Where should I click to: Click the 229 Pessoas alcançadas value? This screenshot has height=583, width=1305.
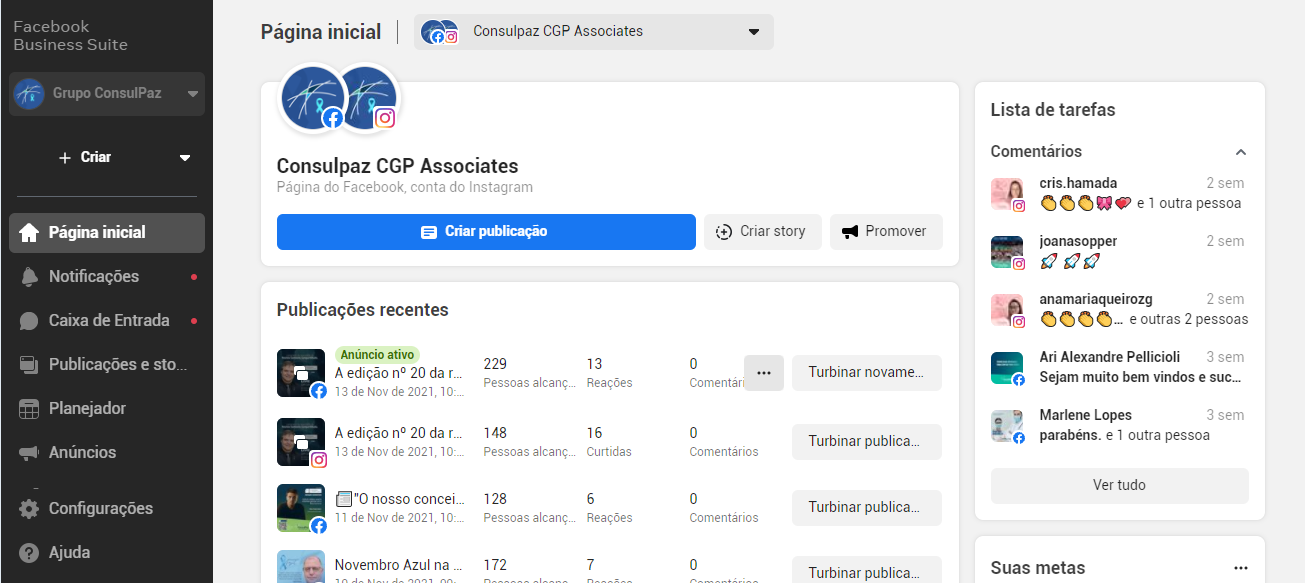pyautogui.click(x=495, y=364)
